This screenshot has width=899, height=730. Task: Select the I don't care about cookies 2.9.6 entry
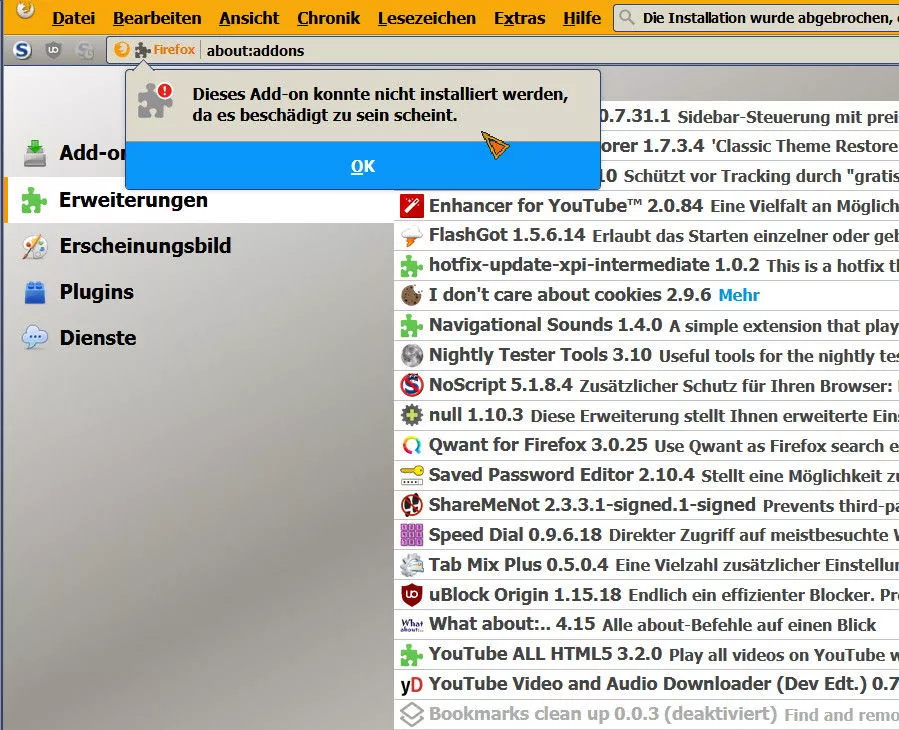pyautogui.click(x=647, y=295)
